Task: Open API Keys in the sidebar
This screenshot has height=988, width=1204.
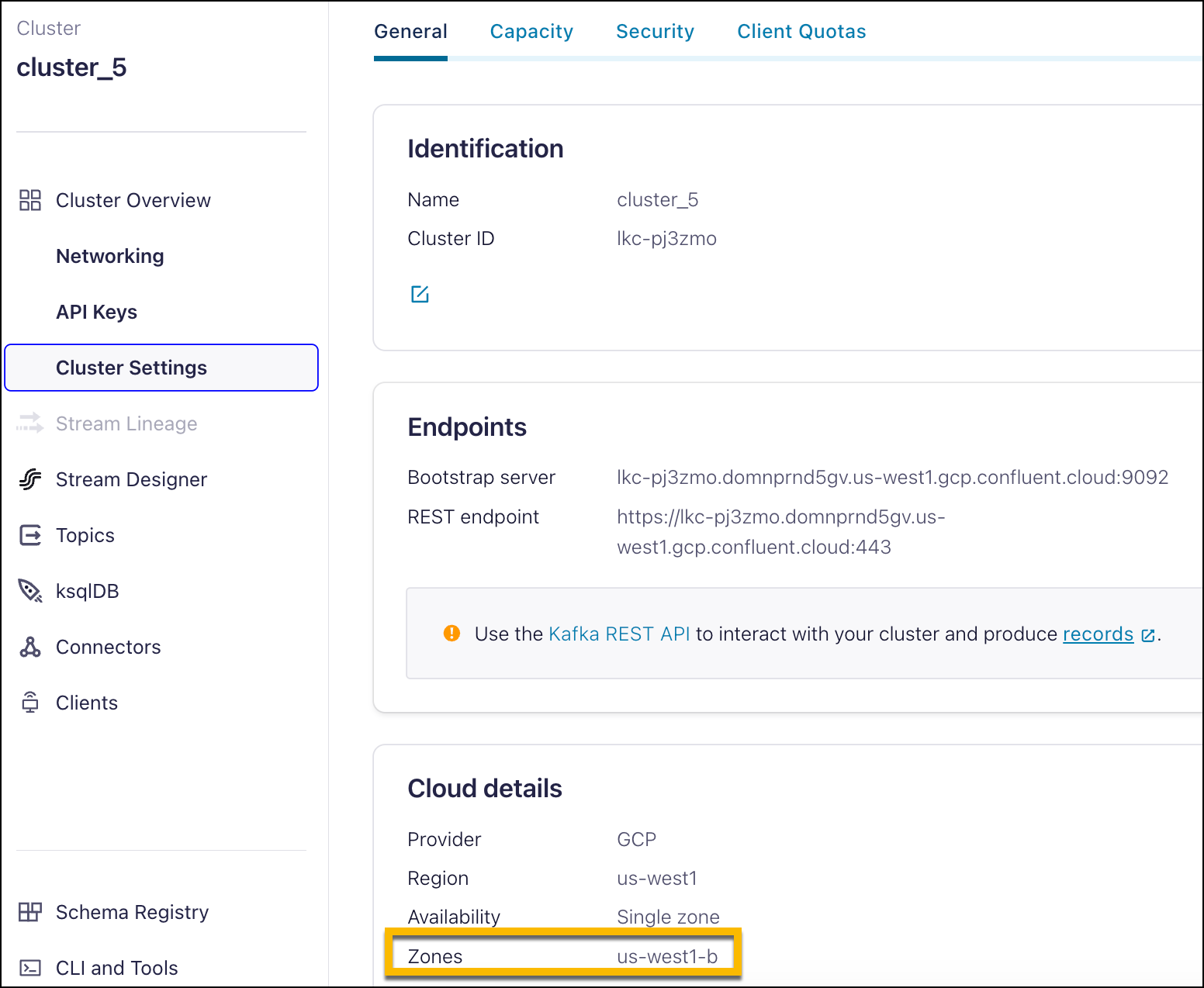Action: (96, 312)
